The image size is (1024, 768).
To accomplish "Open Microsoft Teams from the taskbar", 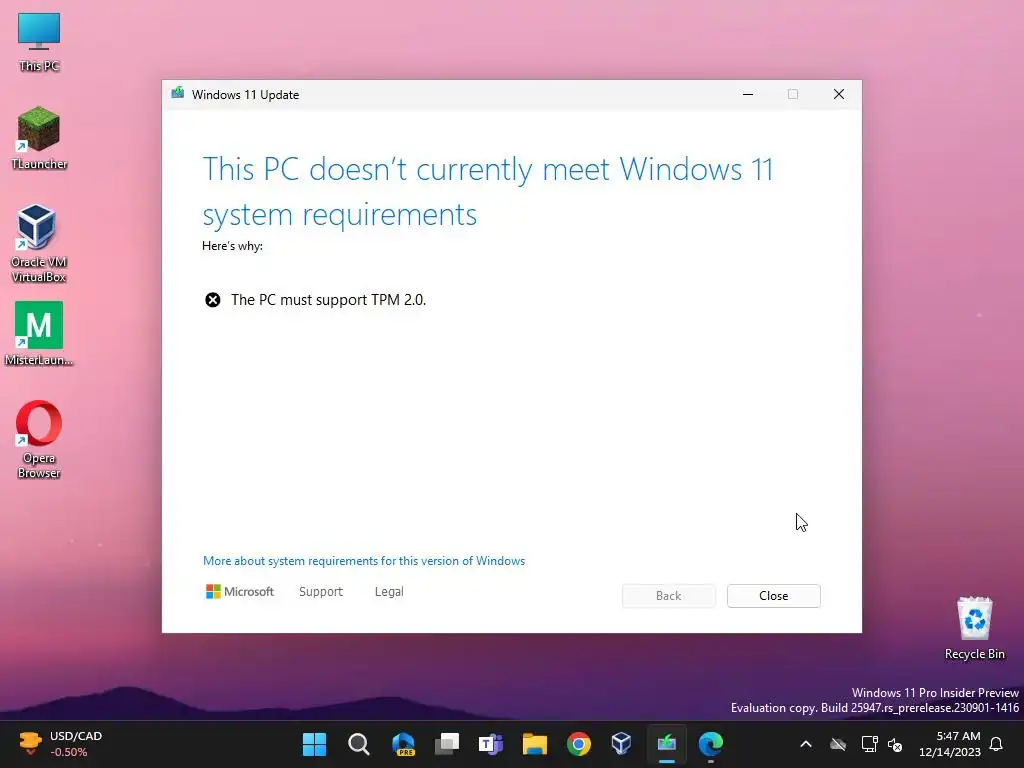I will pos(490,744).
